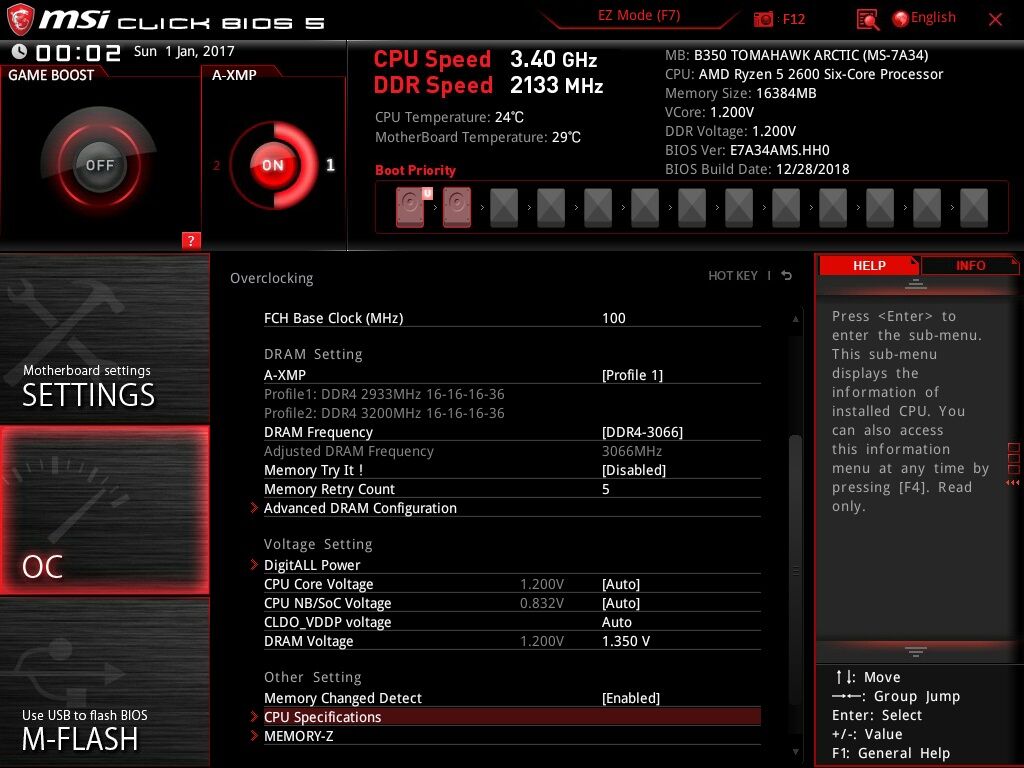Toggle Memory Changed Detect [Enabled]
1024x768 pixels.
(630, 698)
